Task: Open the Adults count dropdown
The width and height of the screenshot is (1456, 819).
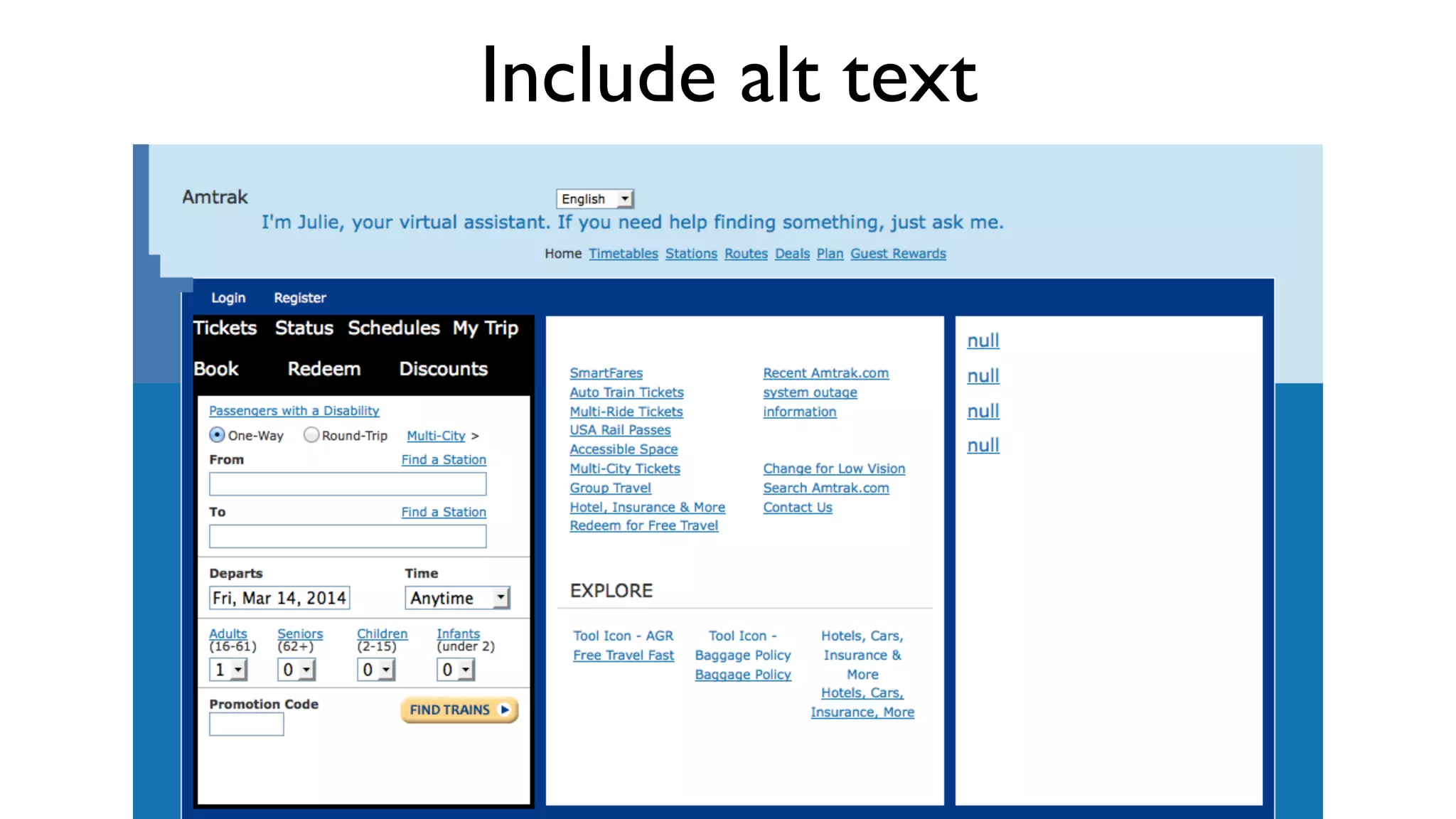Action: pyautogui.click(x=228, y=670)
